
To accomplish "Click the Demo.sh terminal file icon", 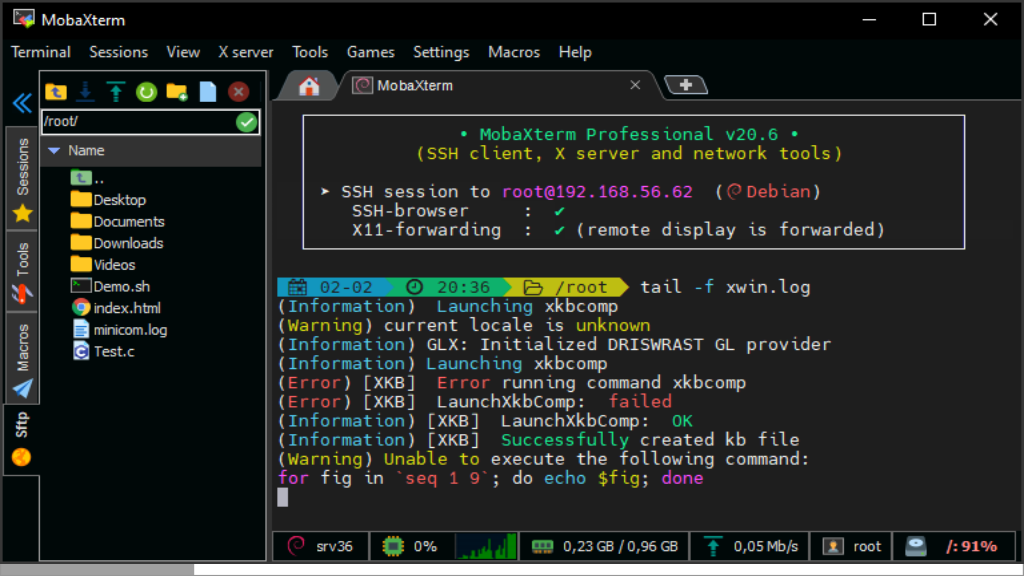I will (81, 286).
